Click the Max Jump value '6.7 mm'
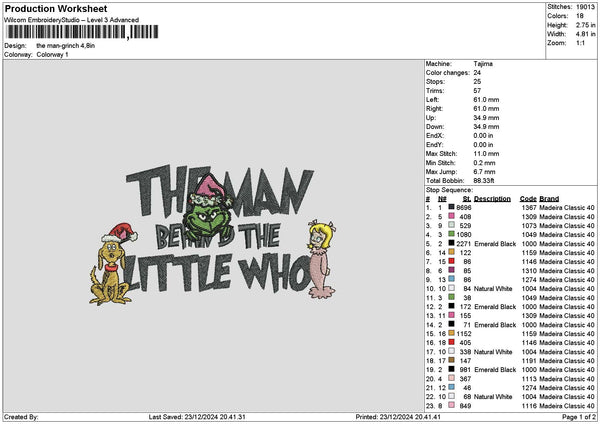 (x=484, y=172)
